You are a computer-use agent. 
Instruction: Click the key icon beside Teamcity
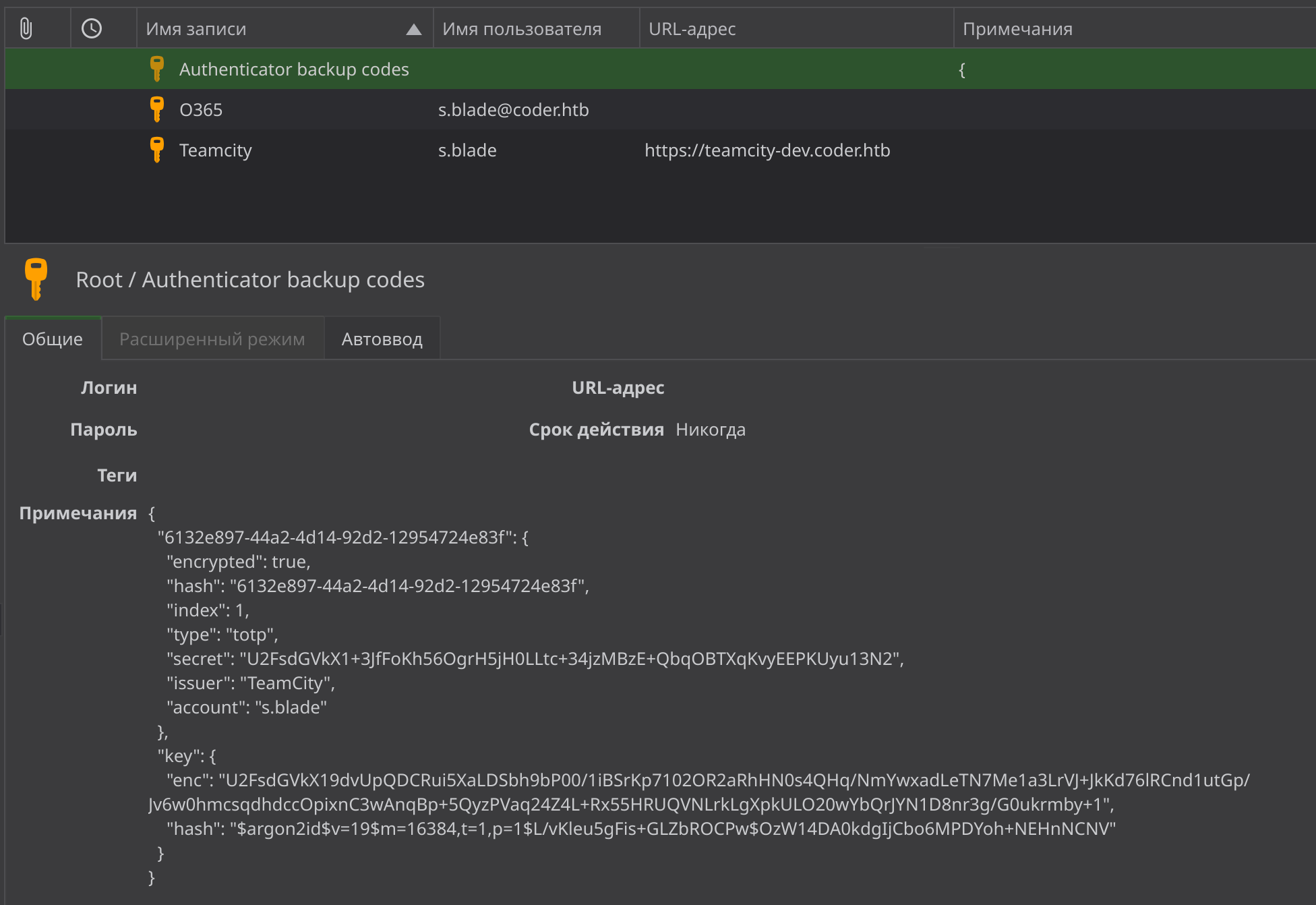(156, 150)
